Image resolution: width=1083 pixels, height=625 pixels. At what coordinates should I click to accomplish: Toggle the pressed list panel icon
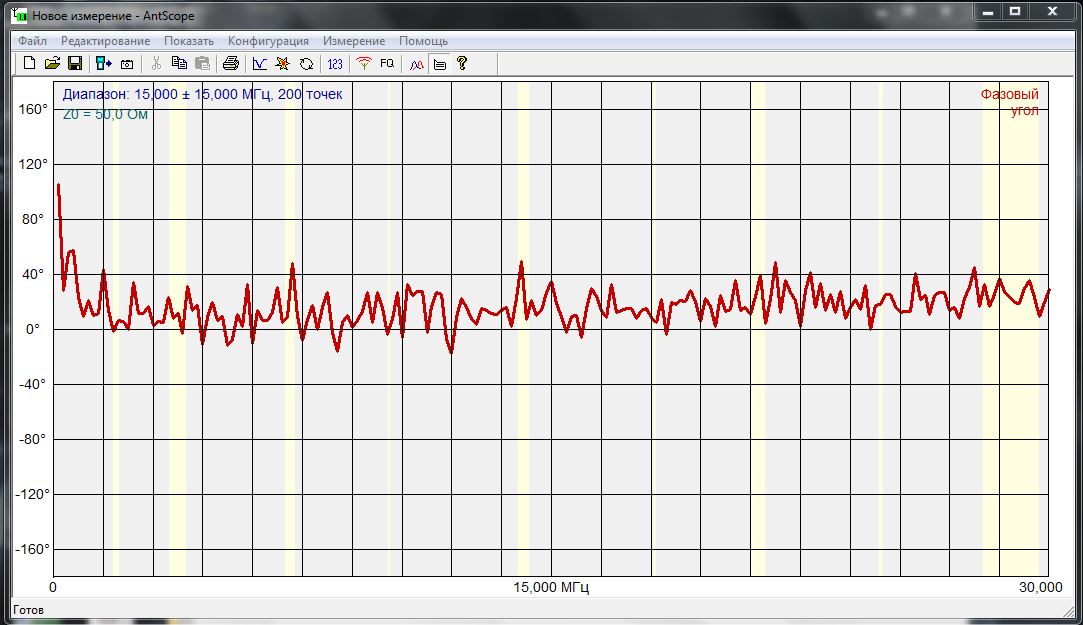439,63
